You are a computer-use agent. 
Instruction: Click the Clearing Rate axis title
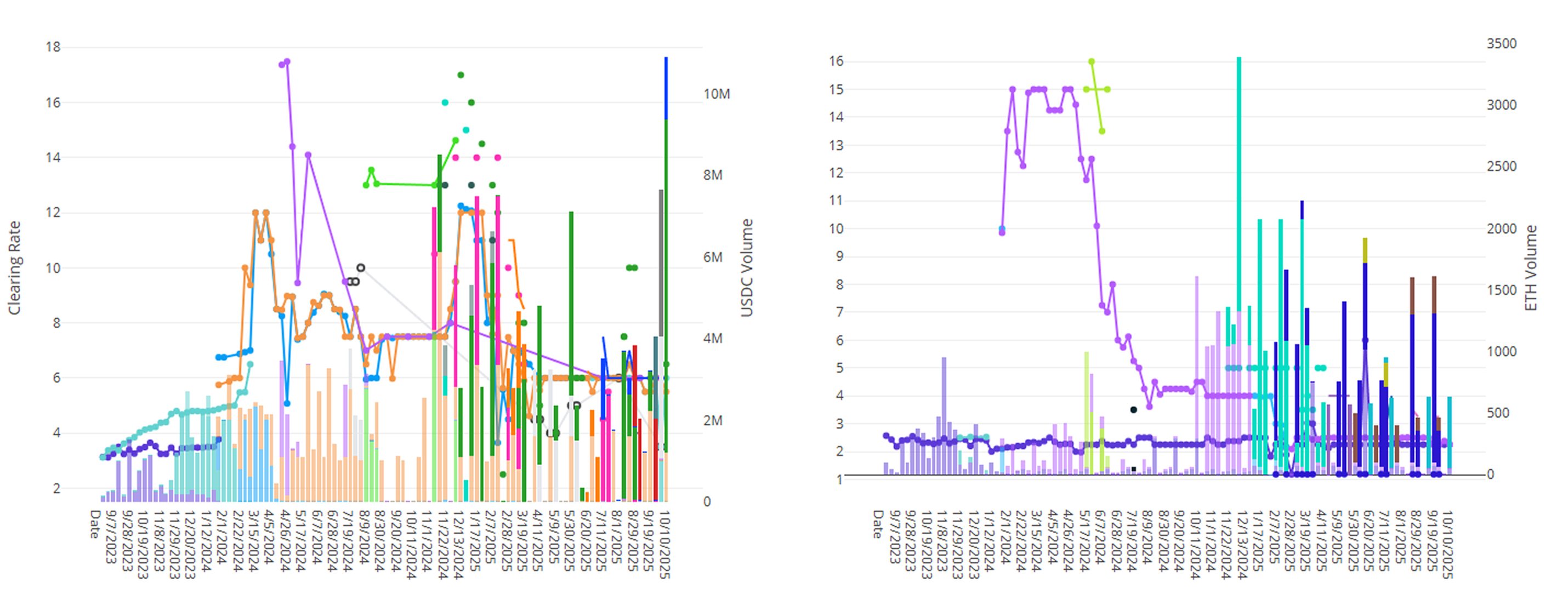pos(14,268)
